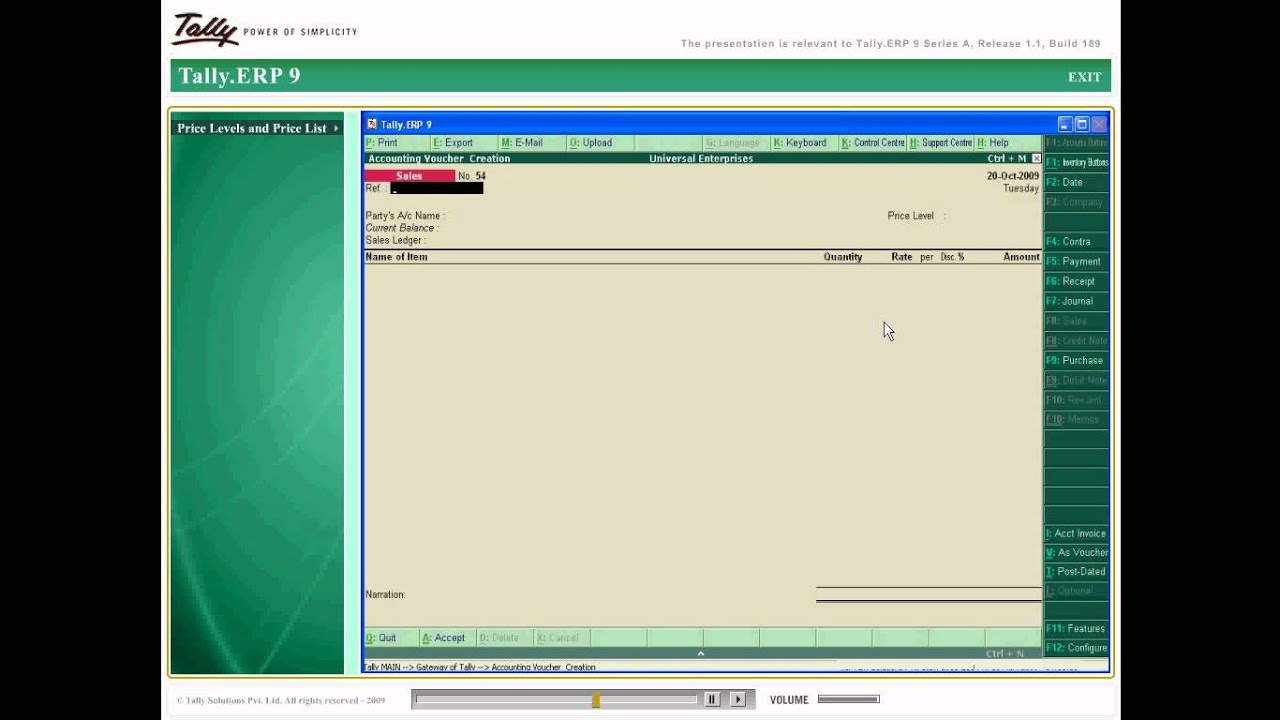Adjust the VOLUME slider

[x=848, y=699]
